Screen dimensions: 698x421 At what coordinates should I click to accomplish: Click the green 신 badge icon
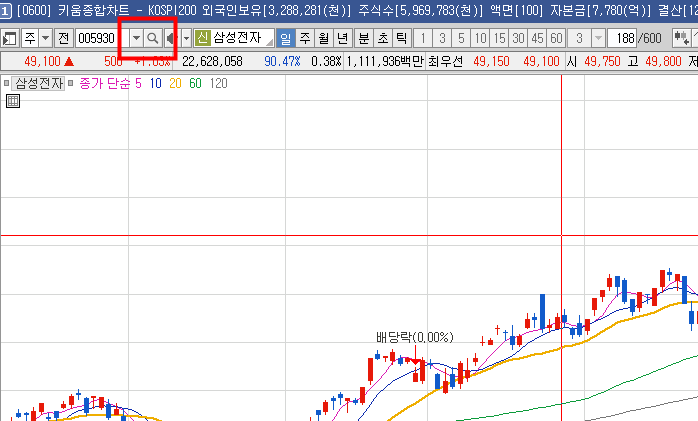tap(203, 38)
